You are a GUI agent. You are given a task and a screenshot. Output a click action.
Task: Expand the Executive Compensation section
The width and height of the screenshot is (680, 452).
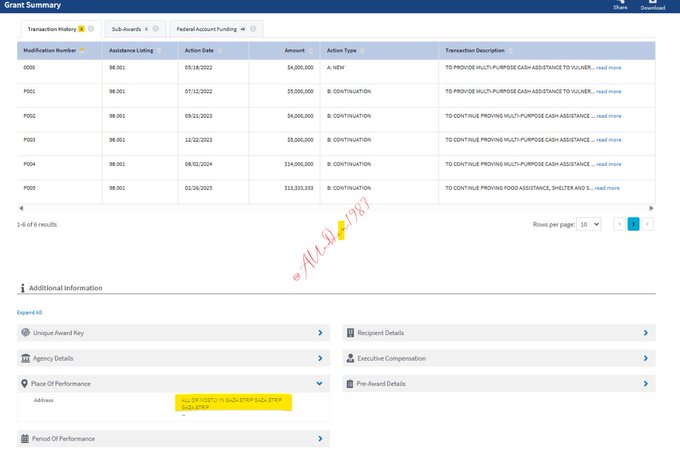[x=646, y=358]
